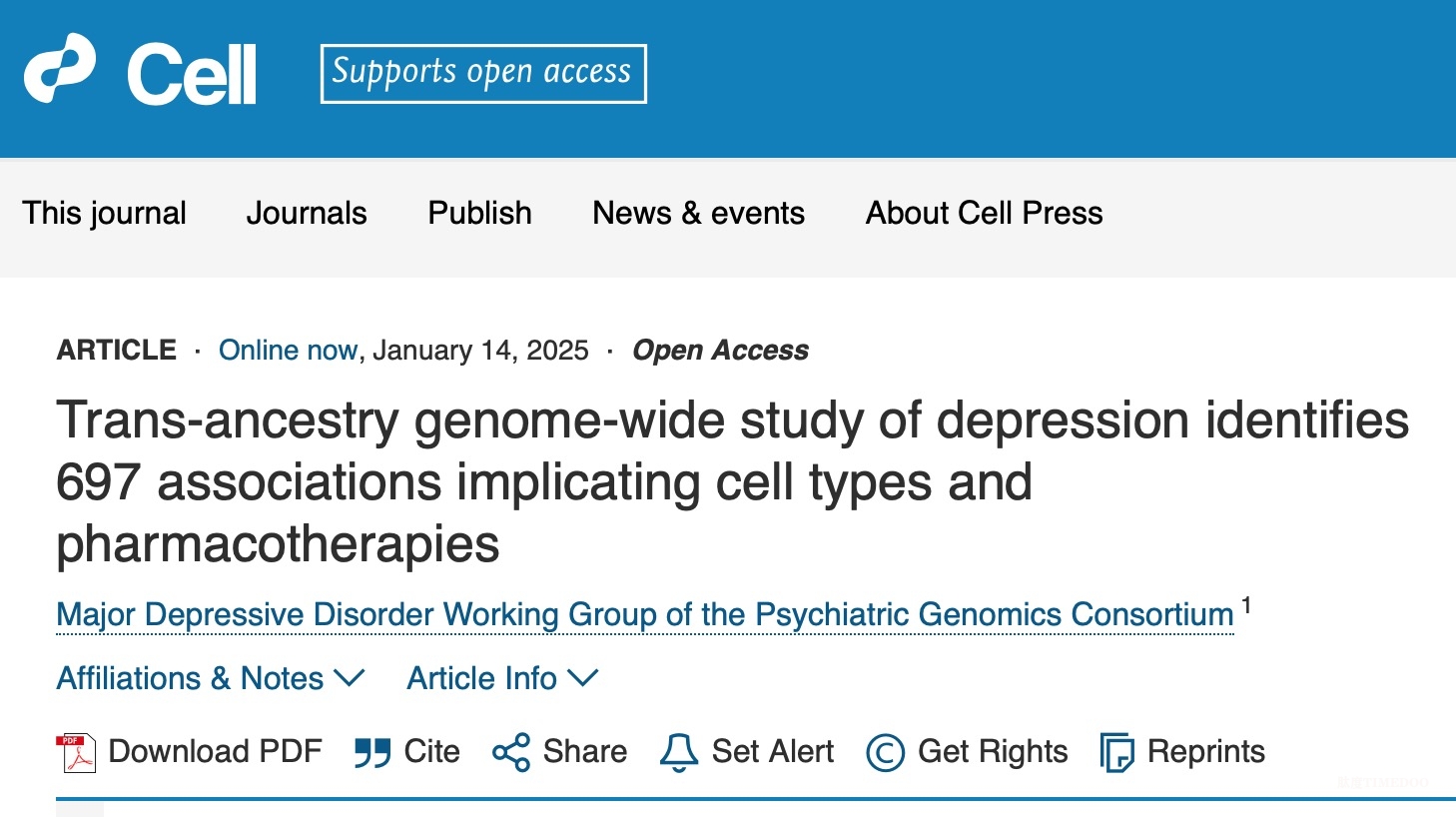Open the This journal menu

pos(104,213)
